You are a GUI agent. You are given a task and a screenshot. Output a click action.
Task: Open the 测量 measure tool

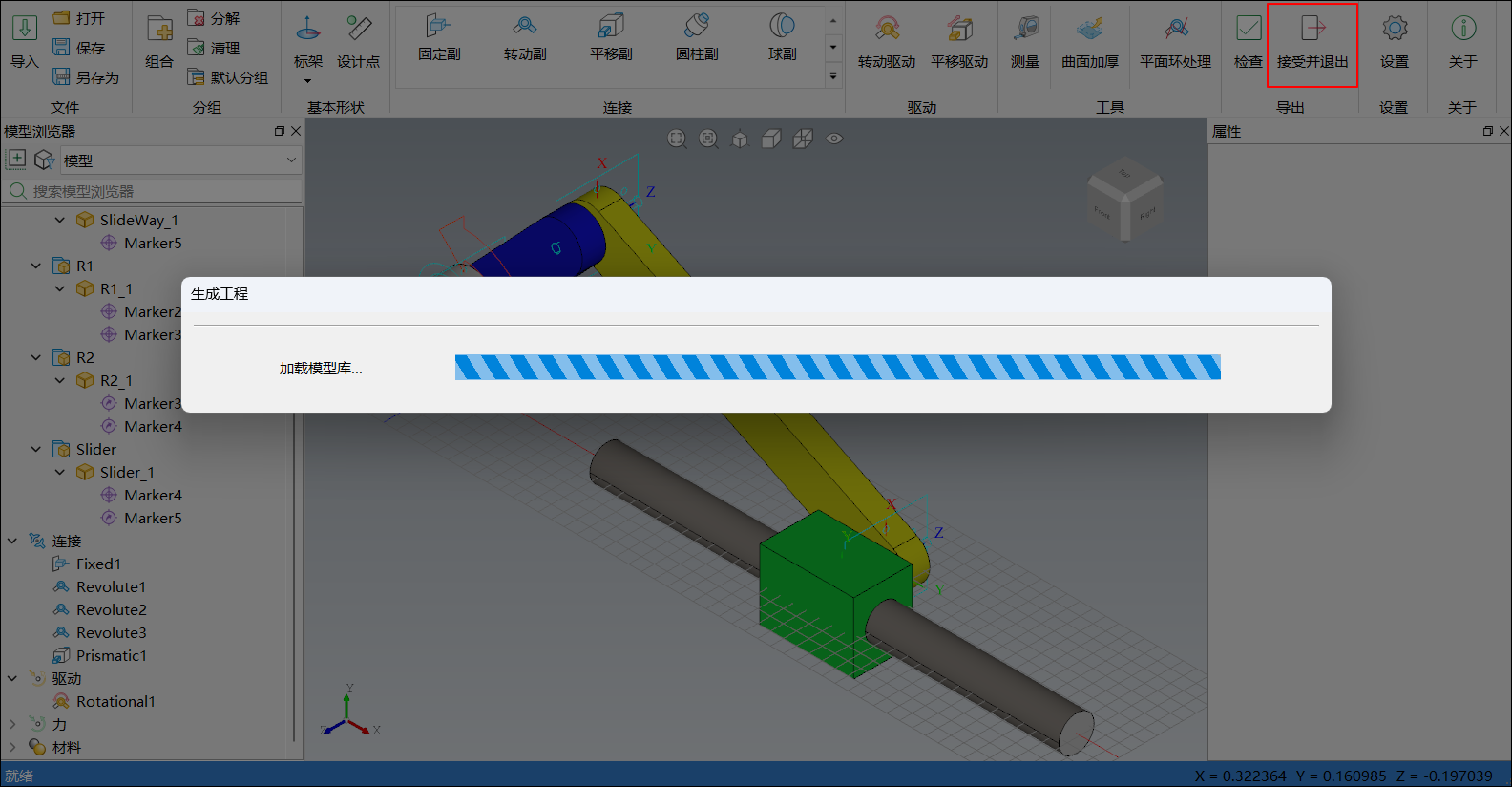1024,43
